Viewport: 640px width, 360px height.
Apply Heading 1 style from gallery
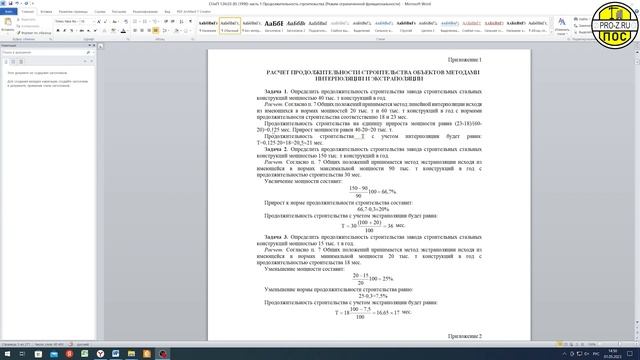274,25
